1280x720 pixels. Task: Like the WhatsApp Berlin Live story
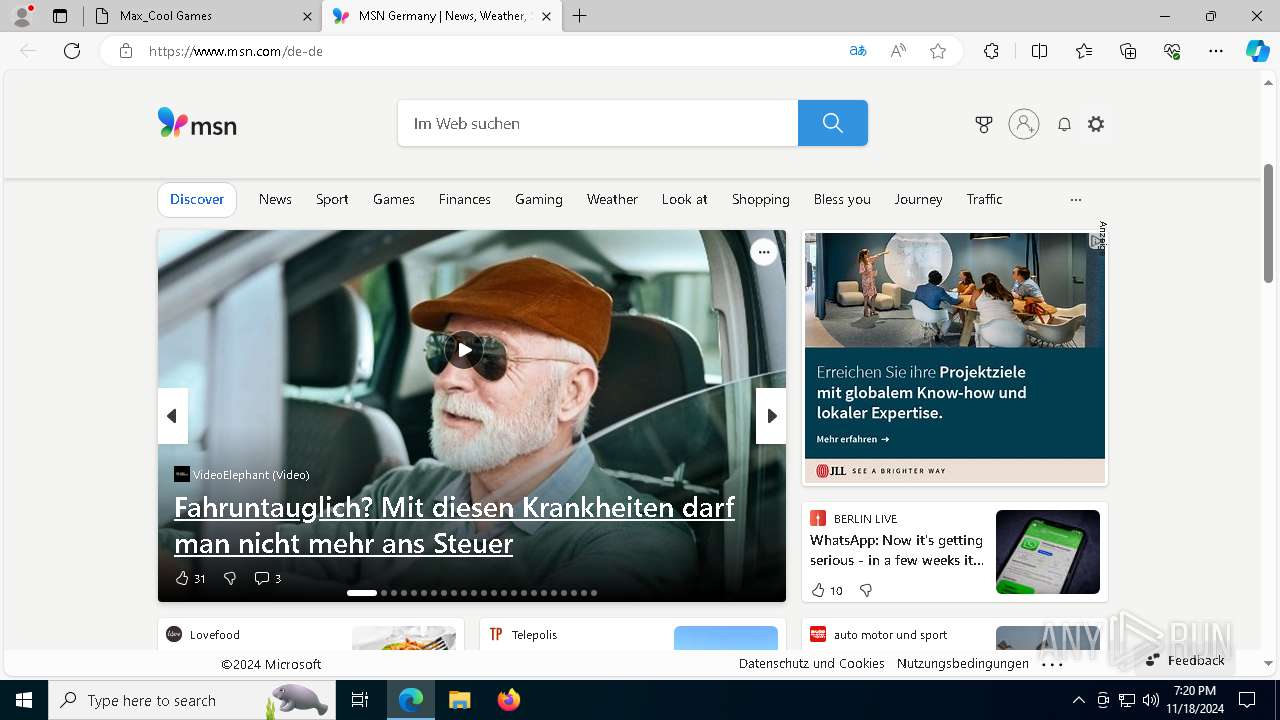point(826,590)
